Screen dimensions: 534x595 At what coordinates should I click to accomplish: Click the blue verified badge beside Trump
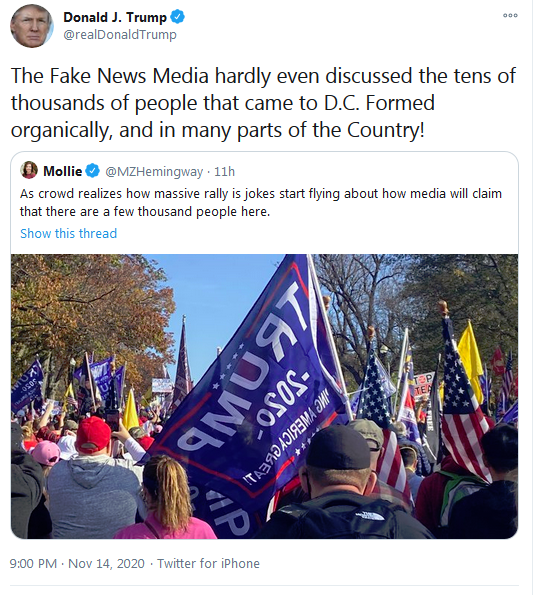point(177,17)
